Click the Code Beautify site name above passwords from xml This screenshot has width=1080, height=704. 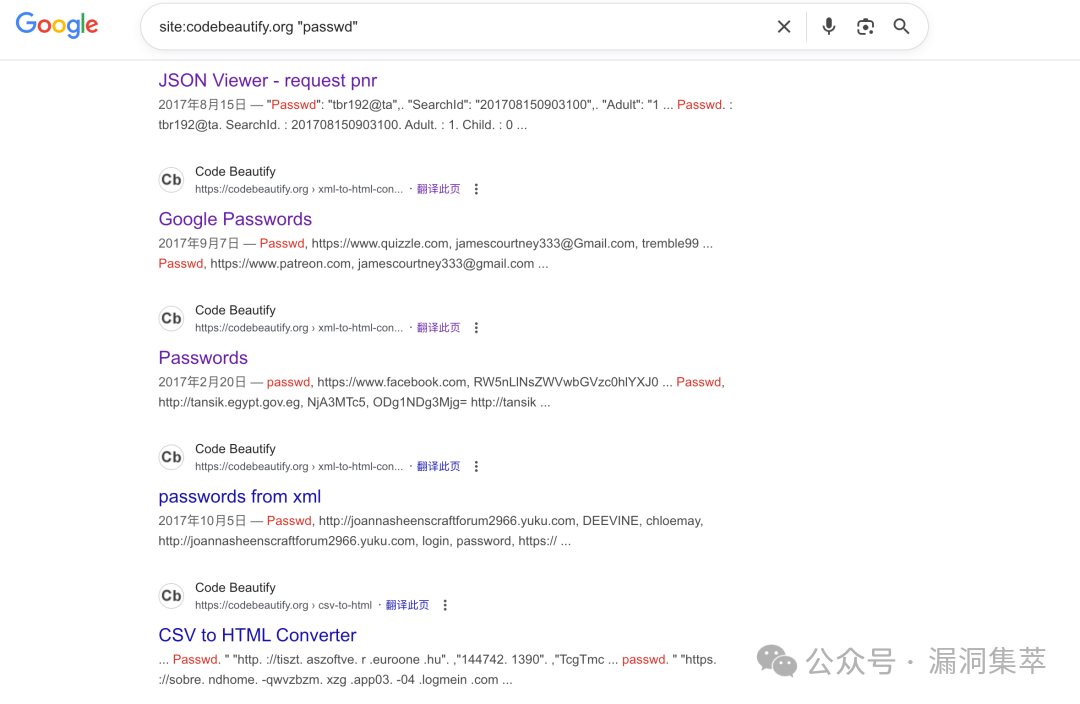coord(235,449)
